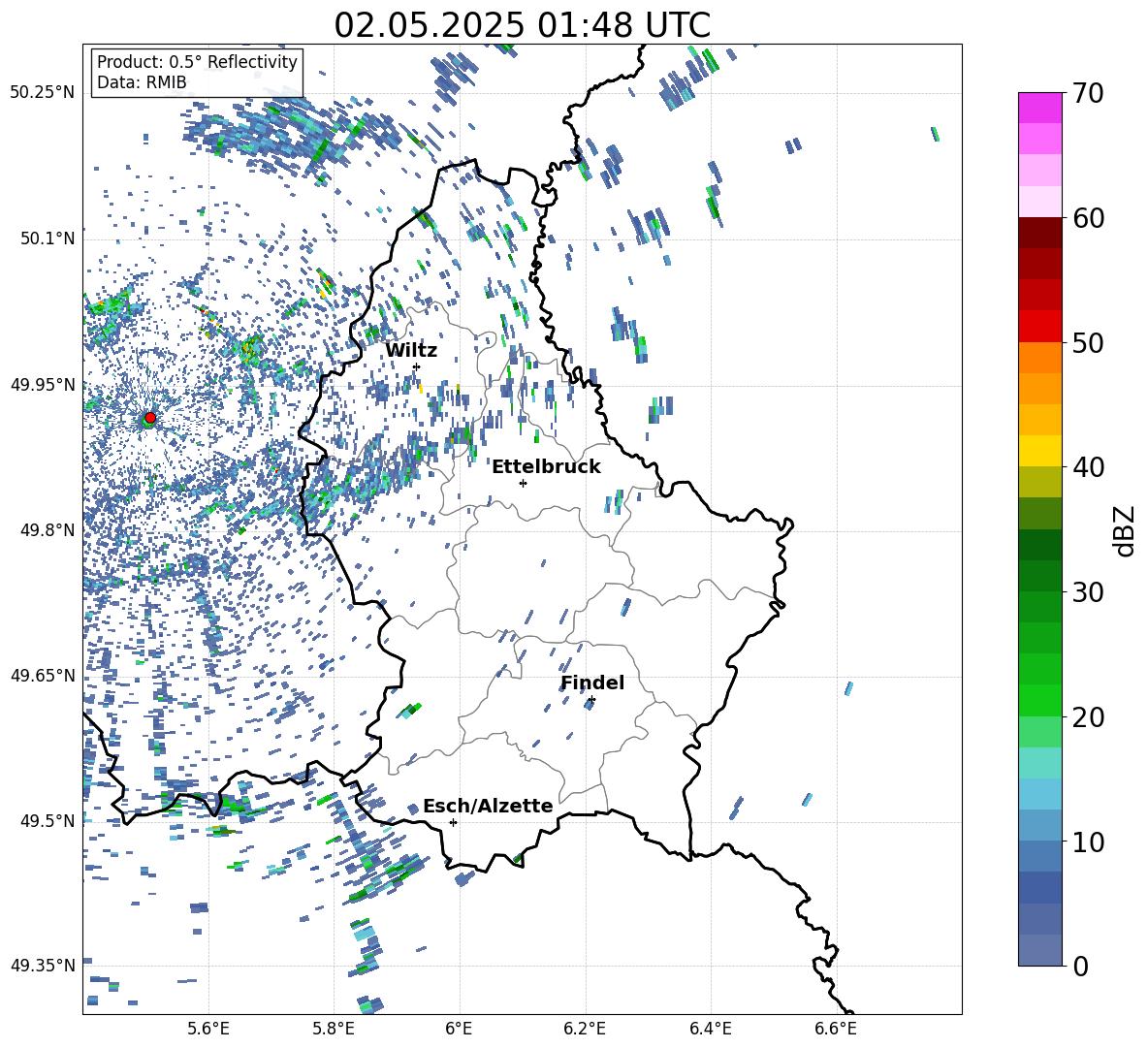Click the cross marker below Wiltz
The image size is (1148, 1048).
tap(417, 366)
